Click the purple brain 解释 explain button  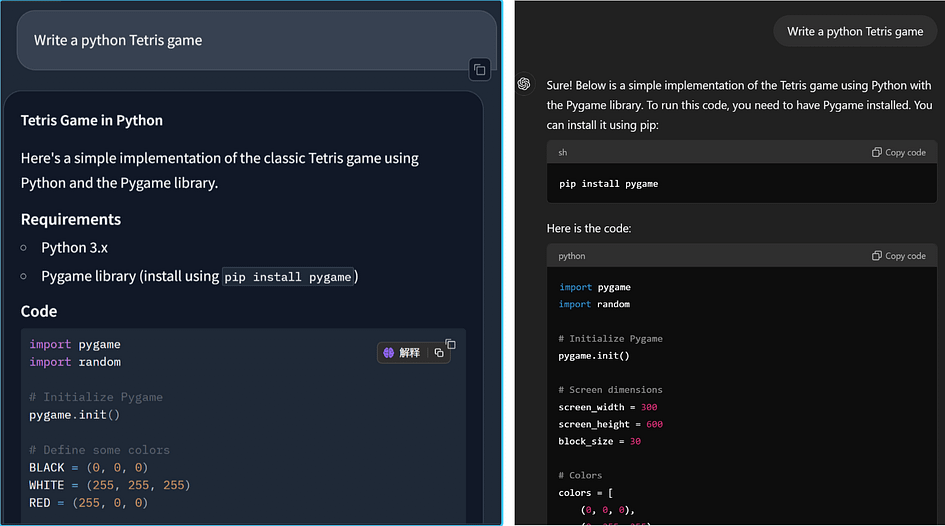(402, 352)
